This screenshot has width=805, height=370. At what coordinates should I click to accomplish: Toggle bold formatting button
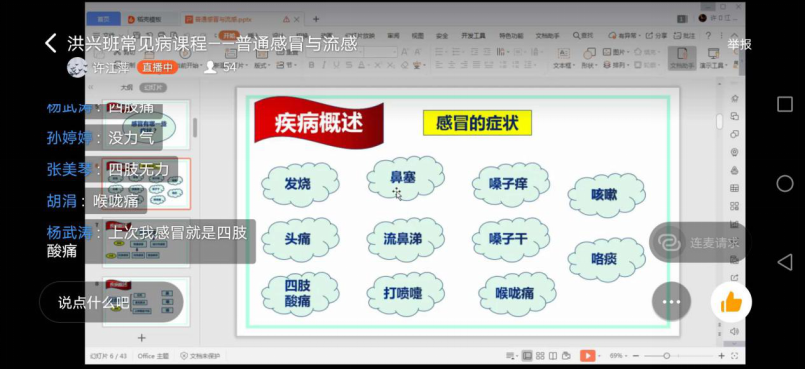pos(311,65)
